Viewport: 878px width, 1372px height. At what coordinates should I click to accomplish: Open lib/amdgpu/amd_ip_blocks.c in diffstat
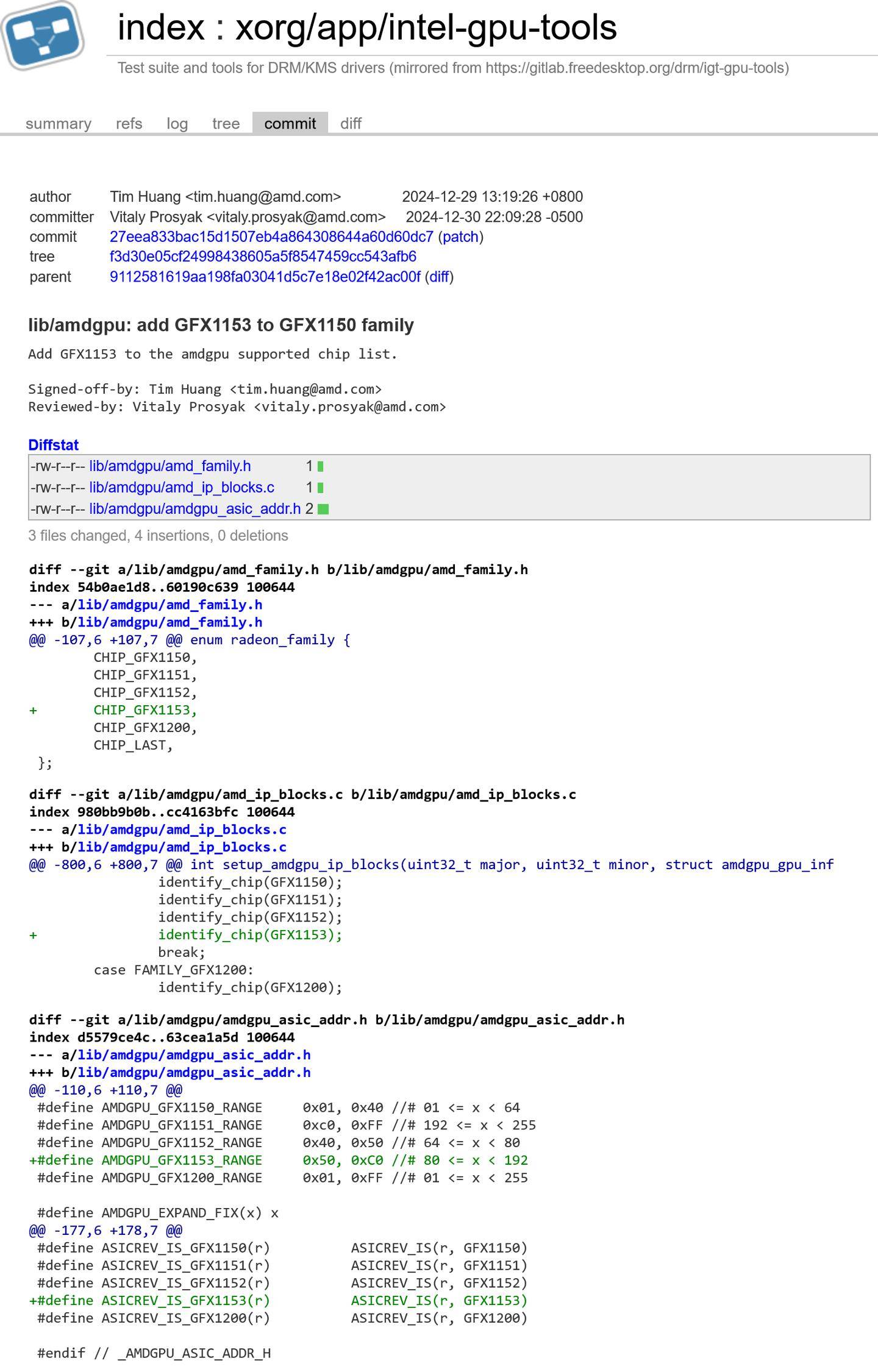182,488
